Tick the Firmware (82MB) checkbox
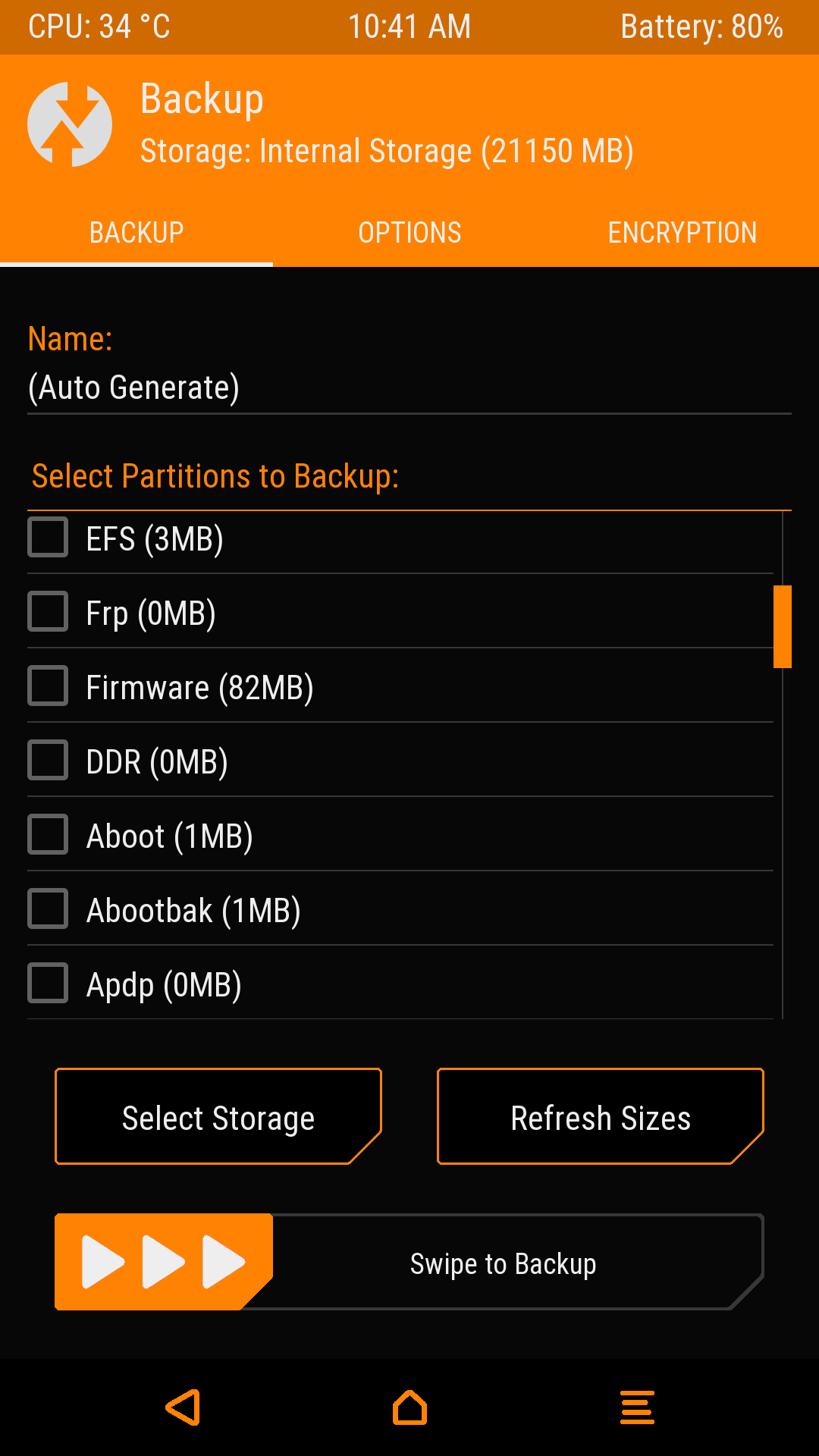The height and width of the screenshot is (1456, 819). click(48, 686)
